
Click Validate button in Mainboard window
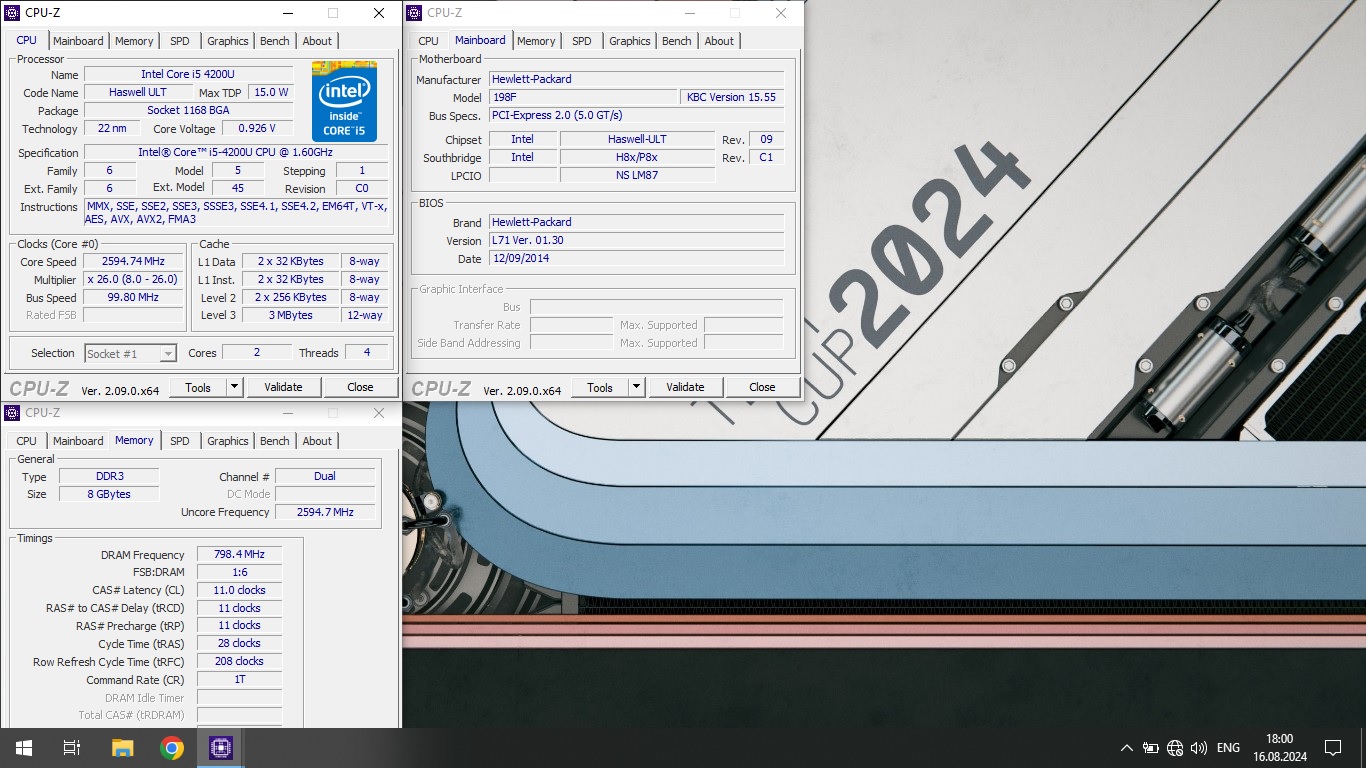click(x=685, y=387)
